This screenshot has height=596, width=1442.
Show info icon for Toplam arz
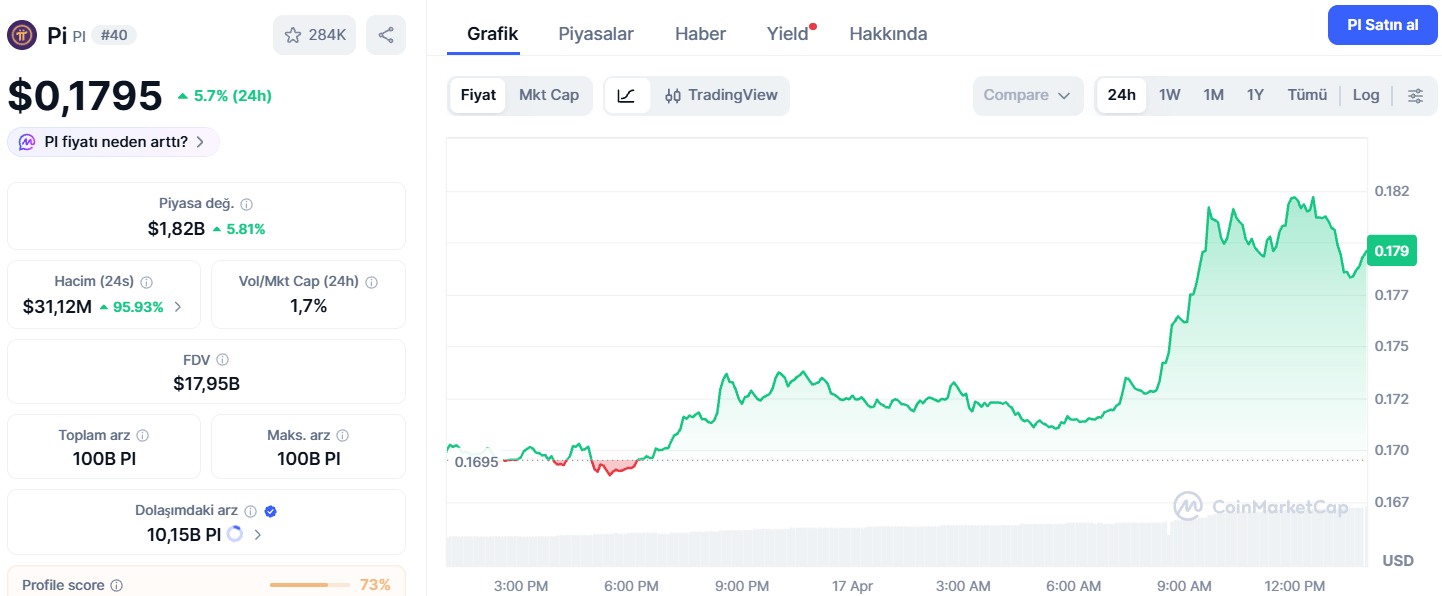143,435
